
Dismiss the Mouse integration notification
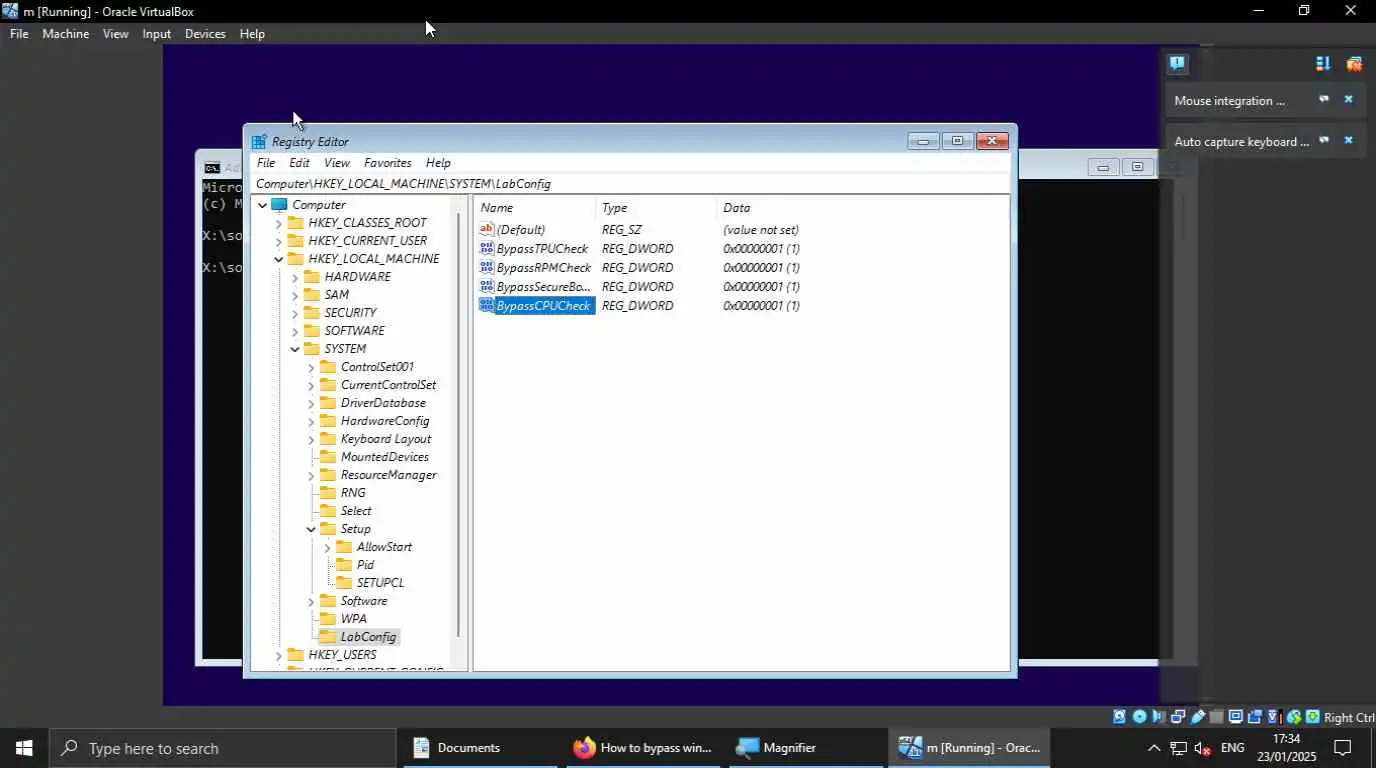[1348, 100]
